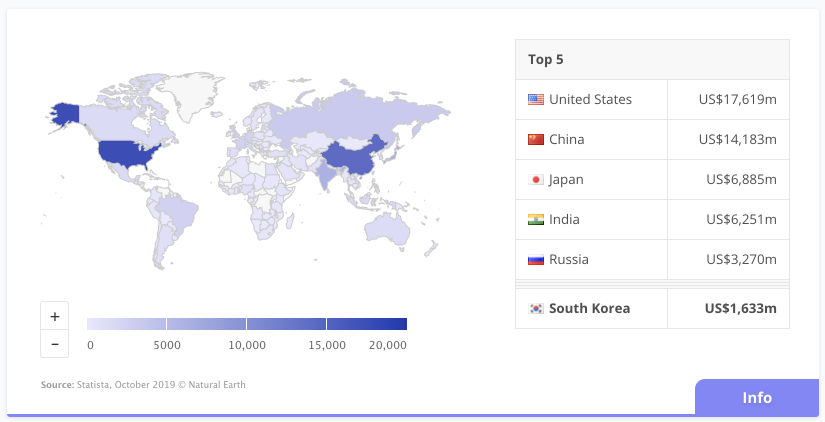The height and width of the screenshot is (422, 825).
Task: Click the China flag icon
Action: point(536,139)
